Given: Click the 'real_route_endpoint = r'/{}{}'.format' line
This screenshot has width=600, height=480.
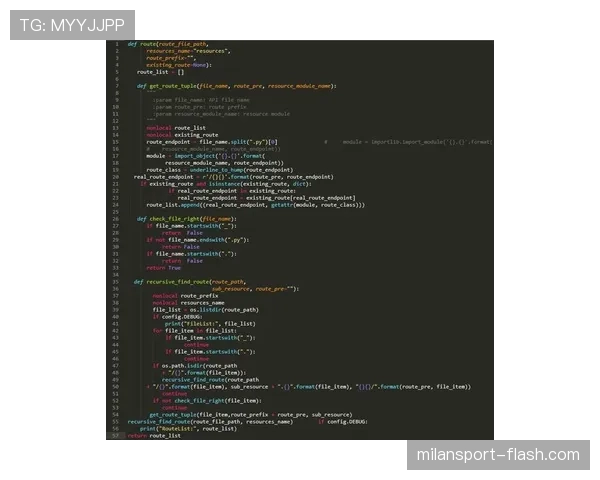Looking at the screenshot, I should pyautogui.click(x=234, y=177).
